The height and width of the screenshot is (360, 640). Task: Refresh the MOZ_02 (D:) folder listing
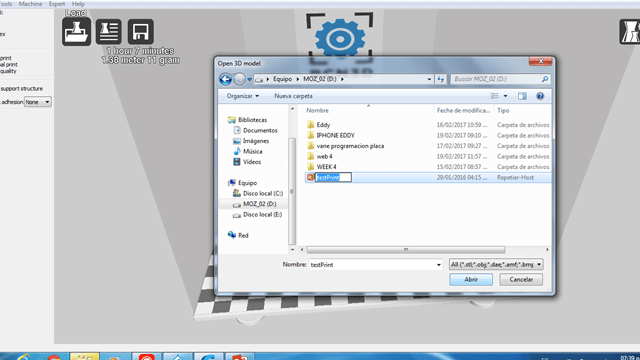click(441, 79)
